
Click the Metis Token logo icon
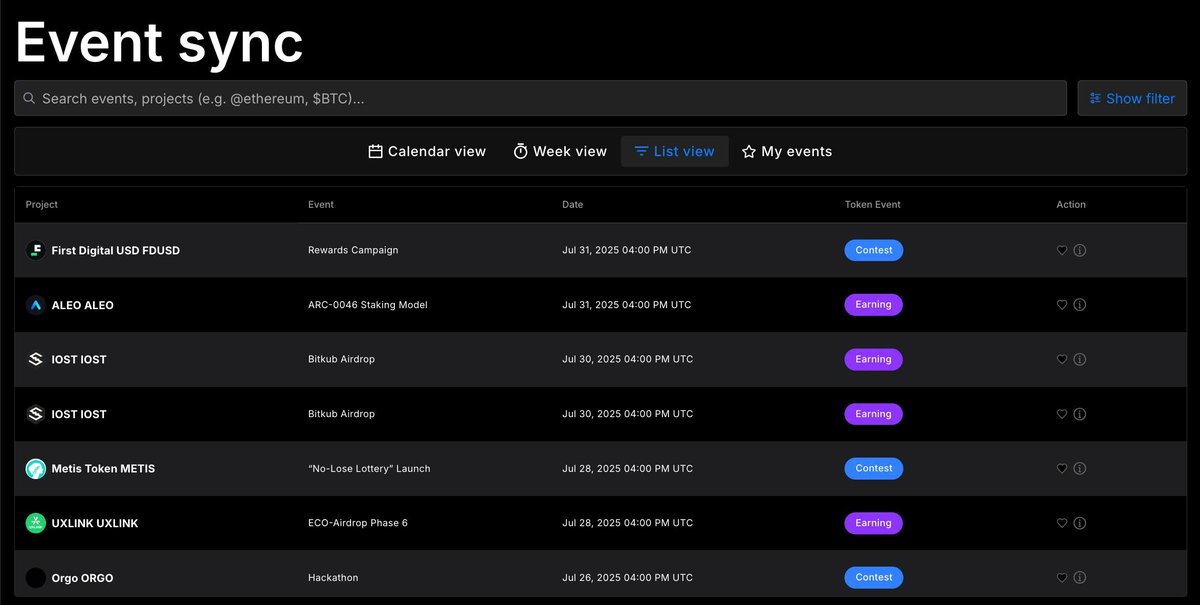[35, 468]
